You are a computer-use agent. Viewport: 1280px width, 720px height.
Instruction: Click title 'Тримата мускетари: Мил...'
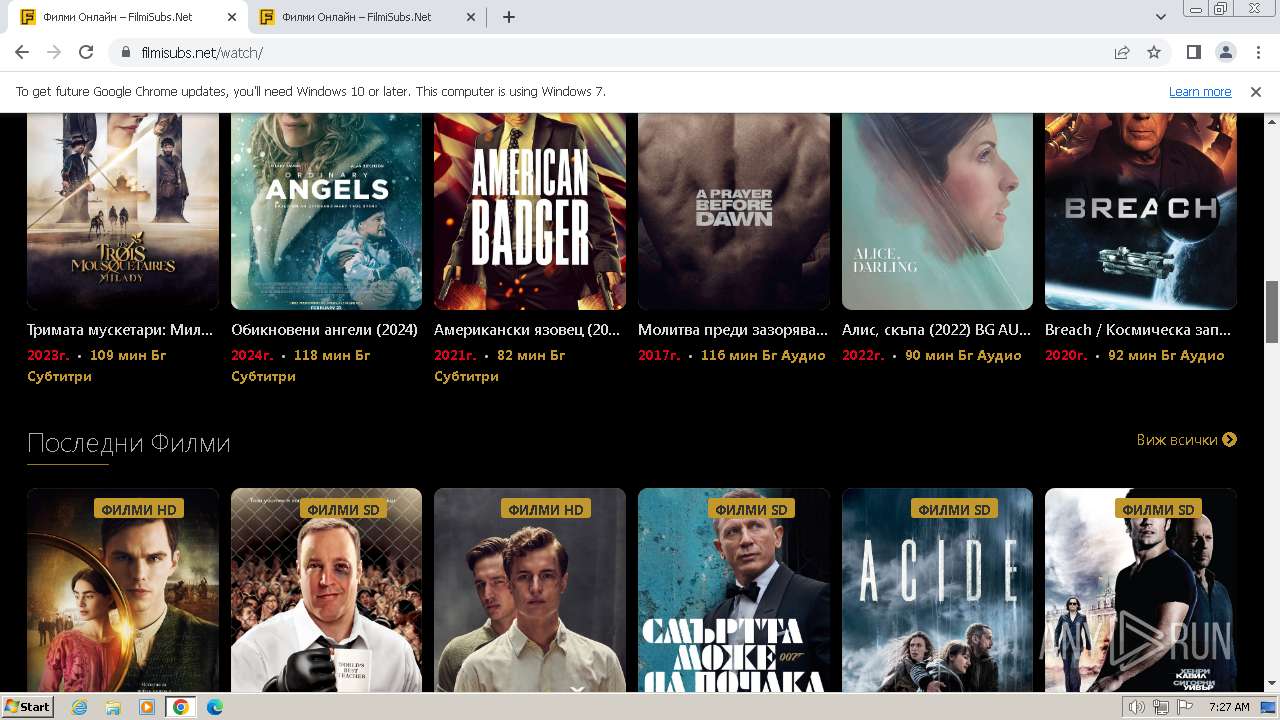coord(120,330)
